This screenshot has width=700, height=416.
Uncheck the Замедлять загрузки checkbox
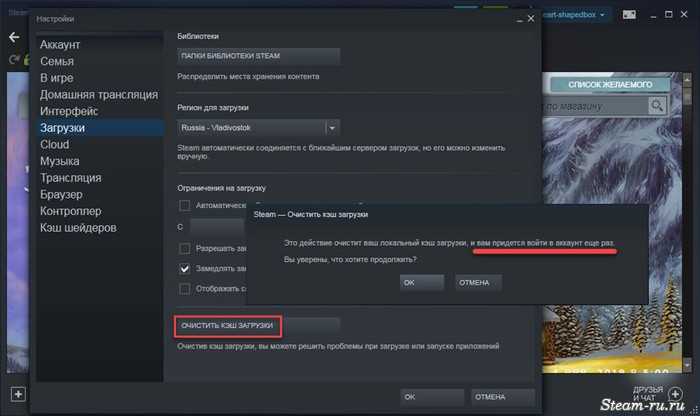[184, 269]
